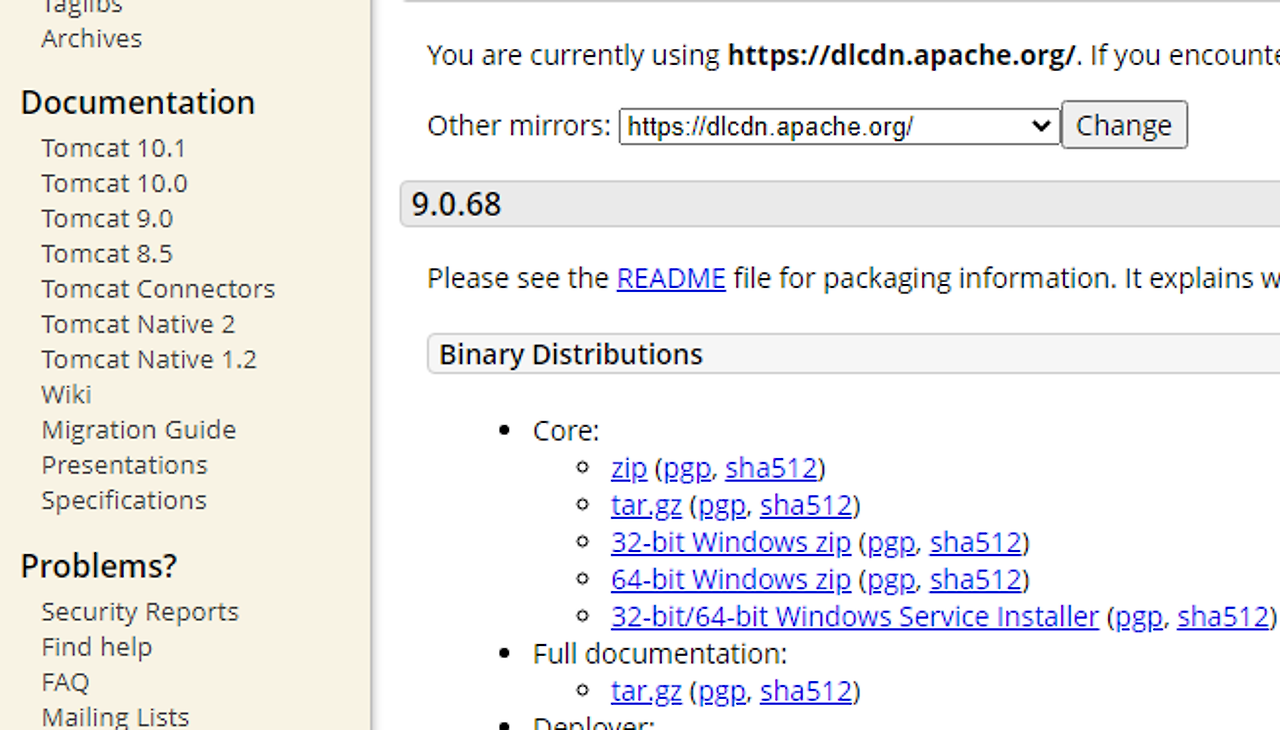
Task: Open pgp for Full documentation tar.gz
Action: click(x=722, y=691)
